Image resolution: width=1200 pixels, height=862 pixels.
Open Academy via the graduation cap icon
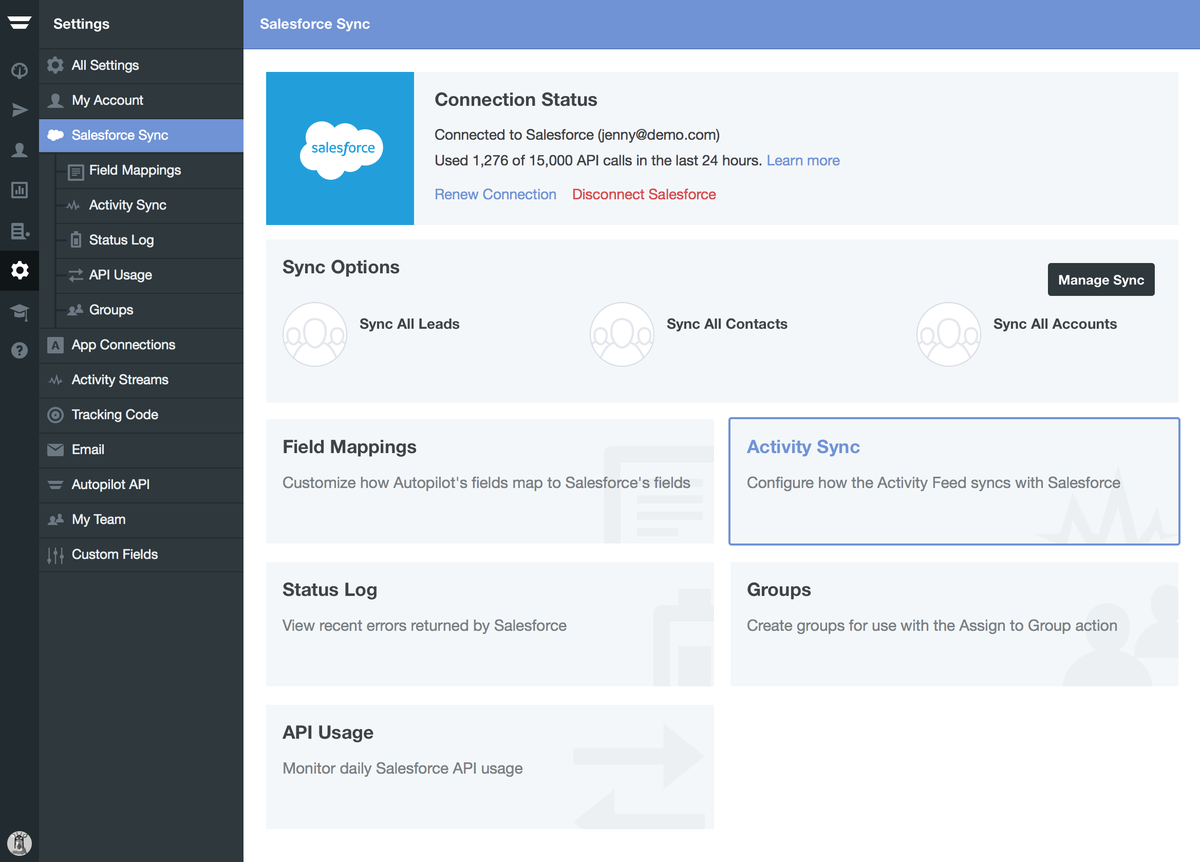coord(19,311)
